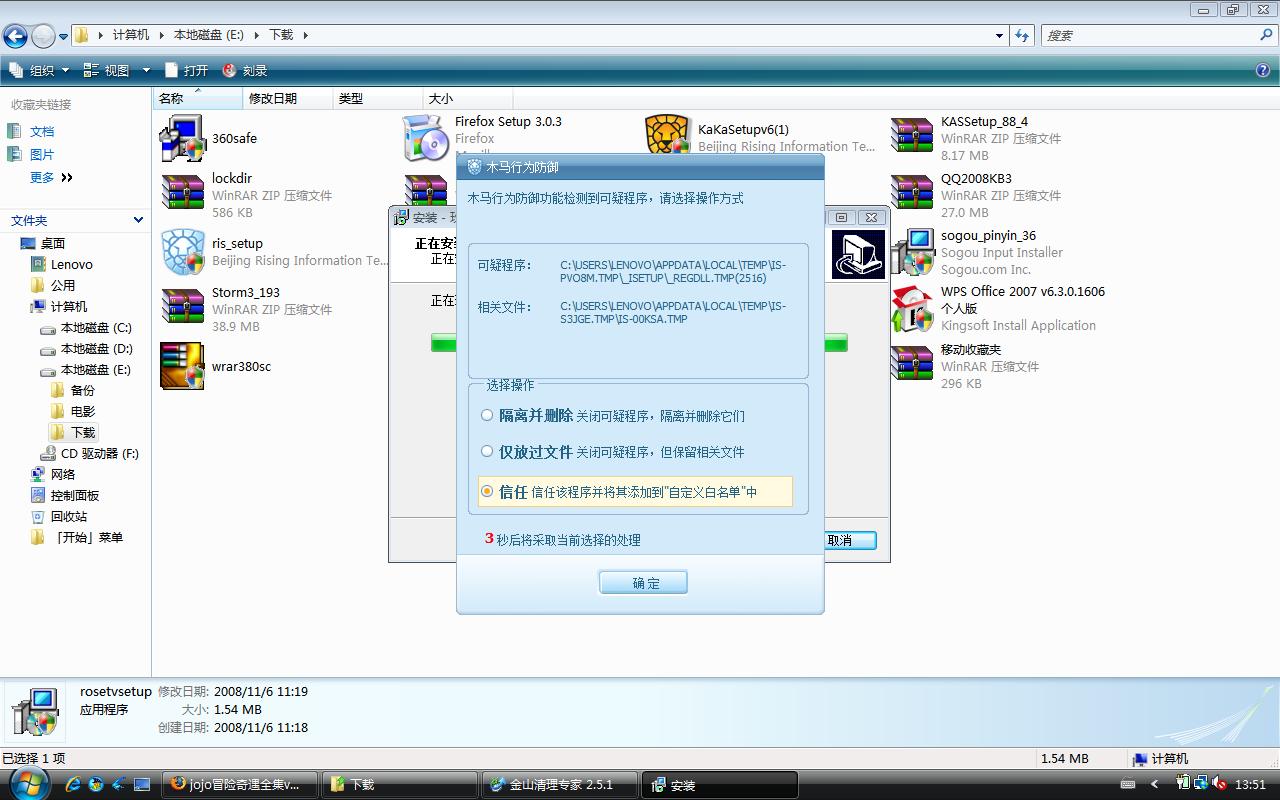Select the ris_setup Rising installer icon
This screenshot has height=800, width=1280.
click(x=182, y=252)
